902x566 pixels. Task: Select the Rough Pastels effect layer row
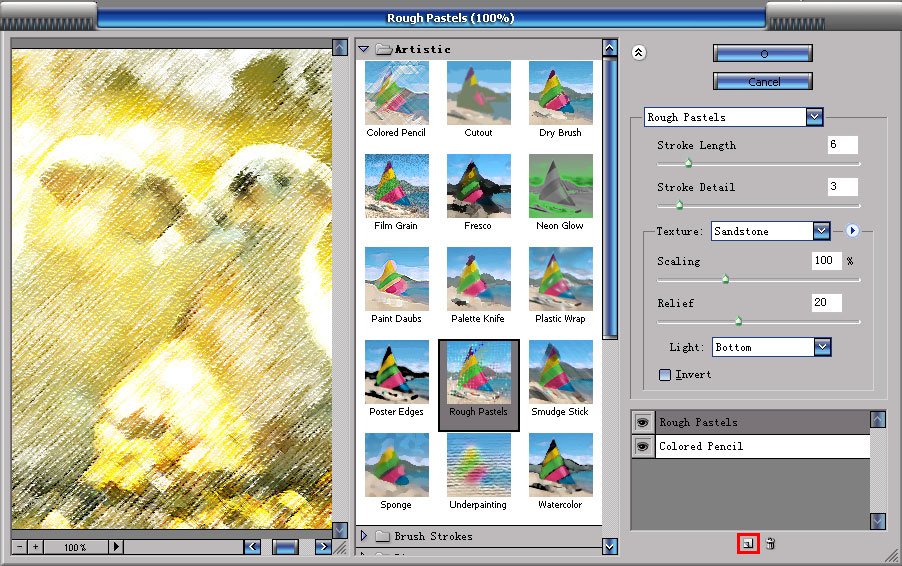coord(762,422)
